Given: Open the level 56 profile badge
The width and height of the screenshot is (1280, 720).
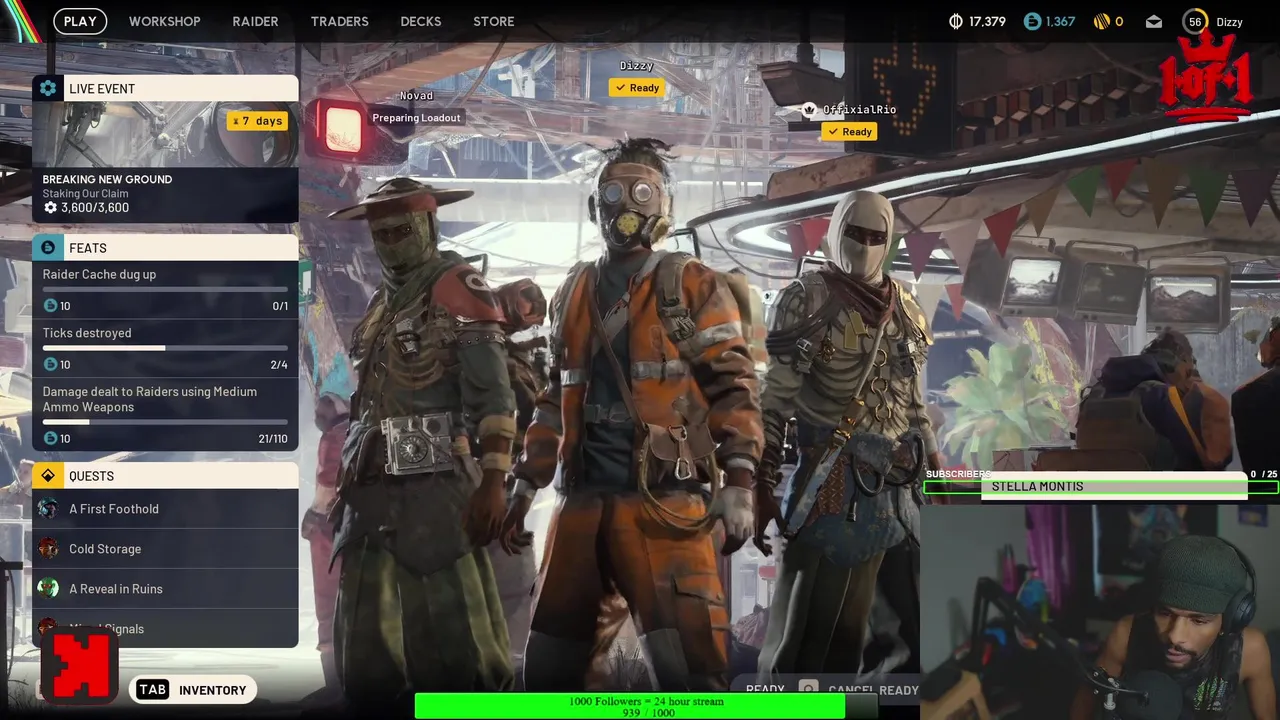Looking at the screenshot, I should point(1195,21).
